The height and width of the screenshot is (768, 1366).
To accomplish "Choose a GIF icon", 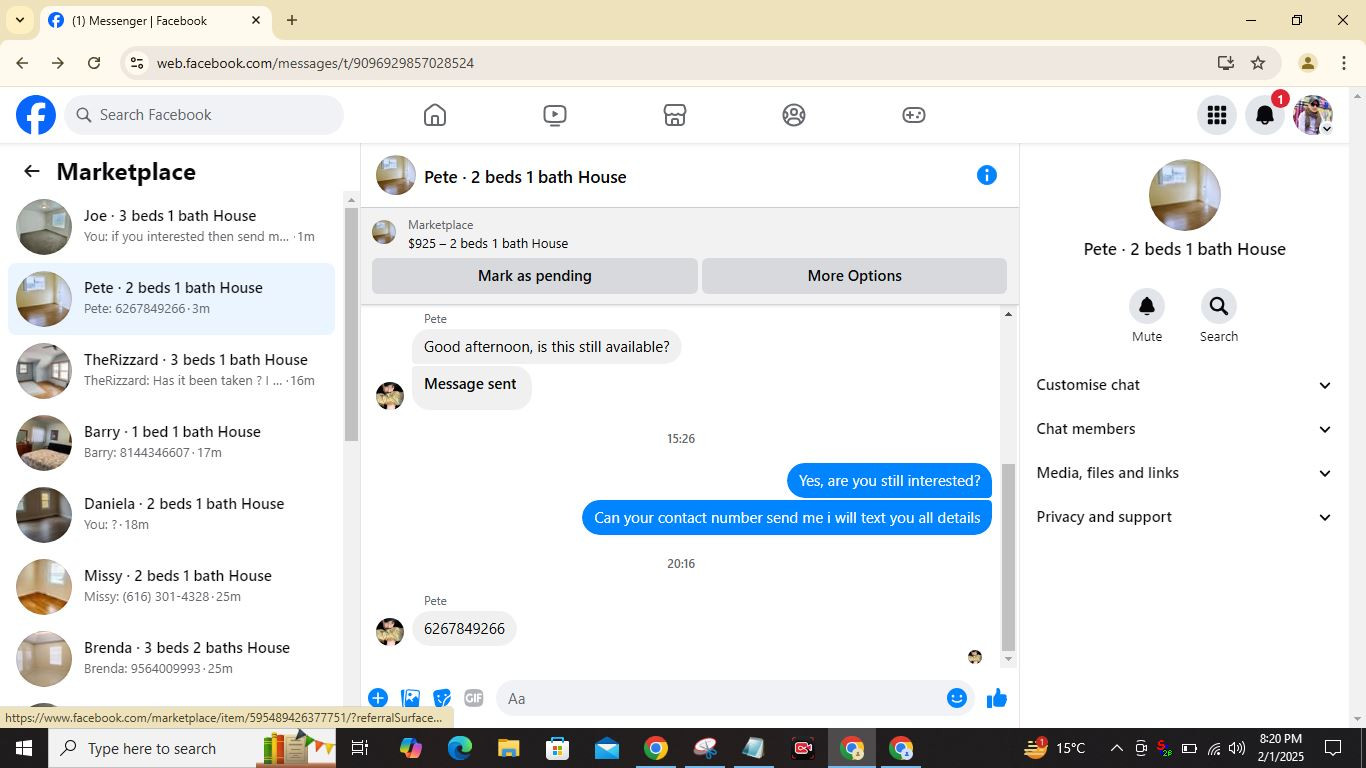I will point(474,698).
